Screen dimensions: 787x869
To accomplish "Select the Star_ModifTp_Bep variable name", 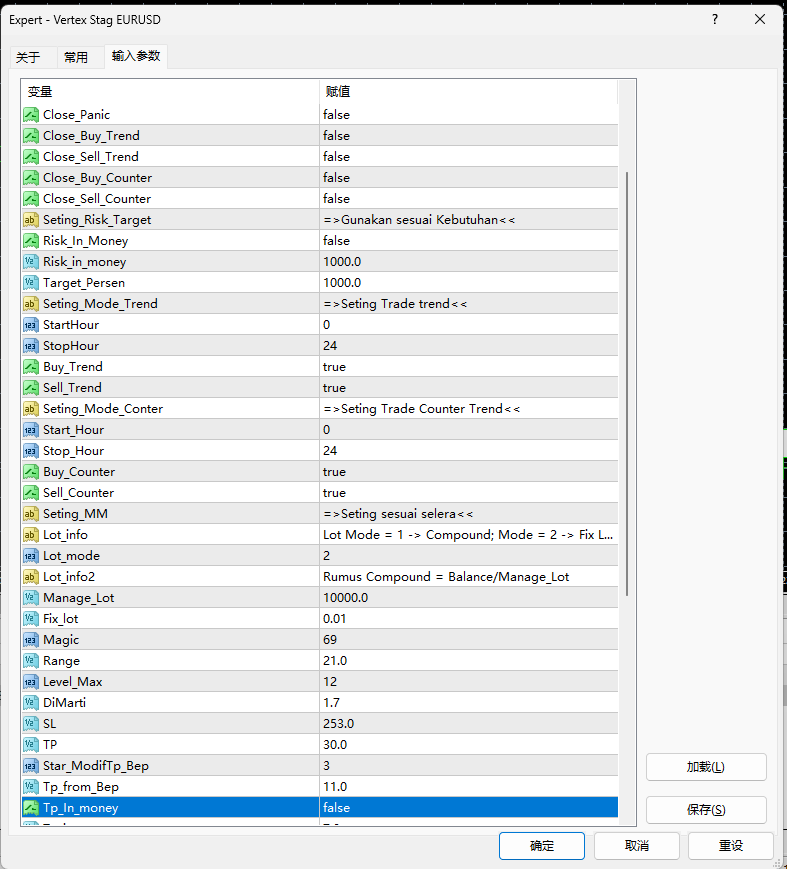I will point(96,766).
